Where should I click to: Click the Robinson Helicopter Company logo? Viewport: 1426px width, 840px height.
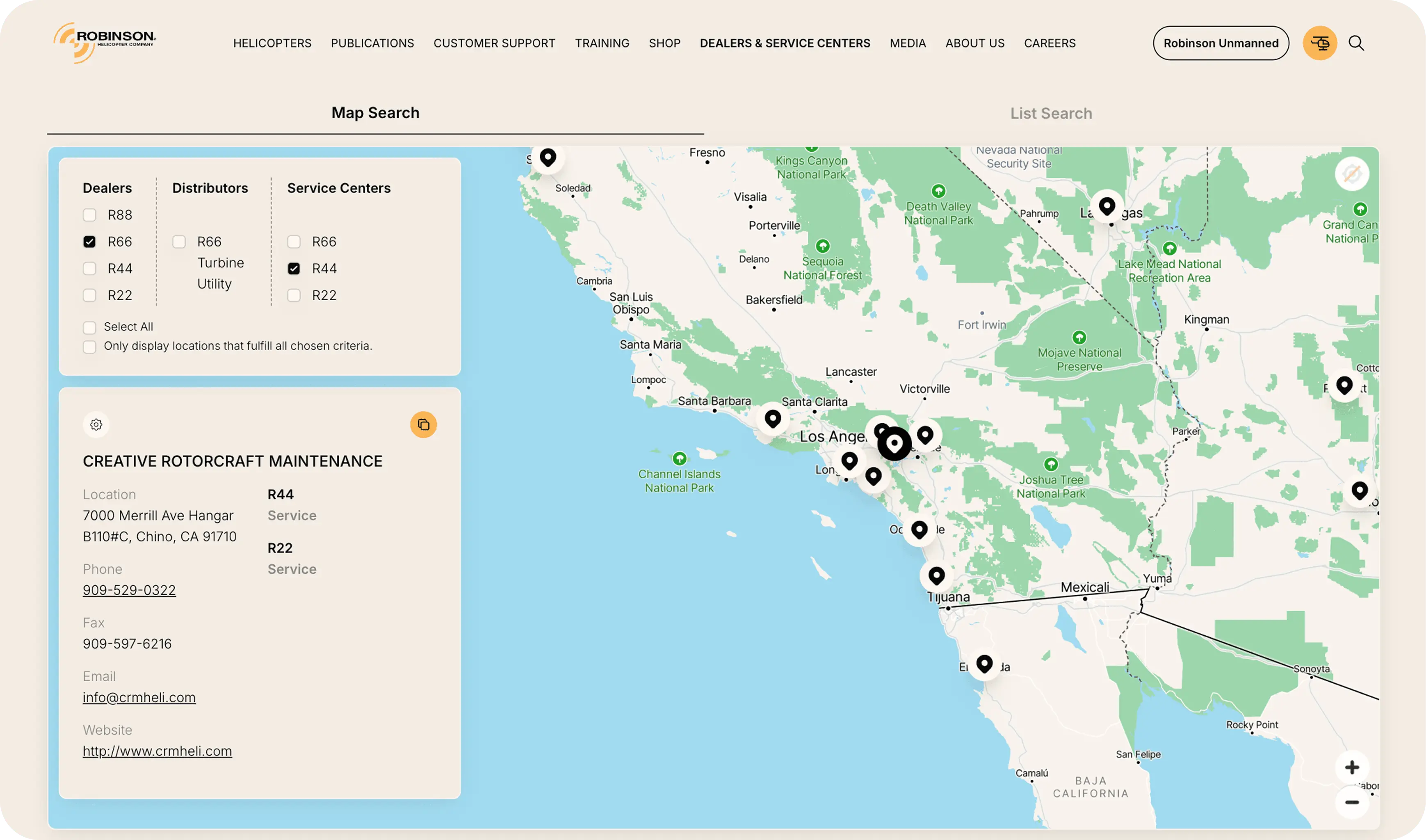pos(105,43)
